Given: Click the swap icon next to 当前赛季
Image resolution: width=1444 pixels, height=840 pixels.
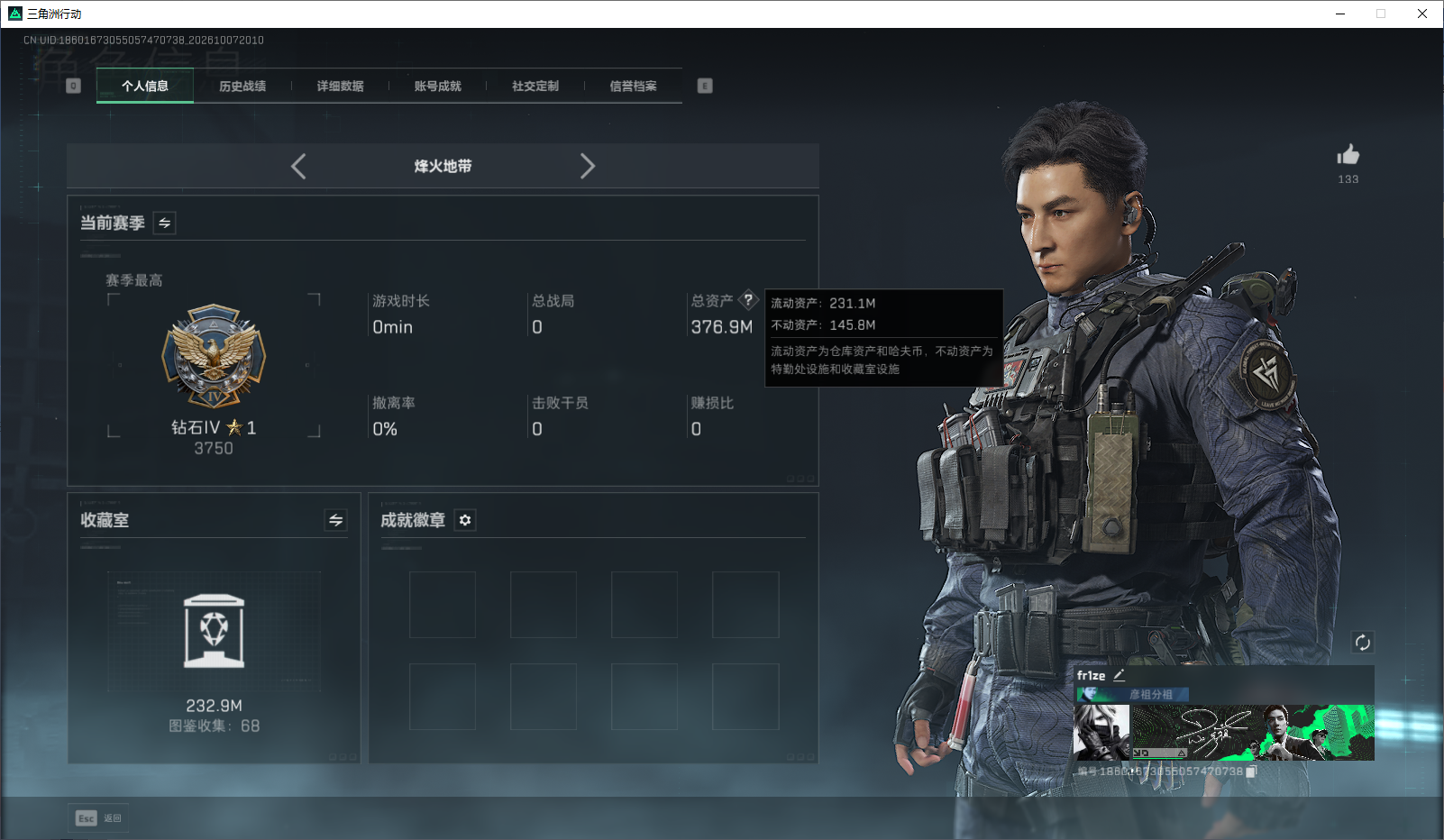Looking at the screenshot, I should coord(165,223).
